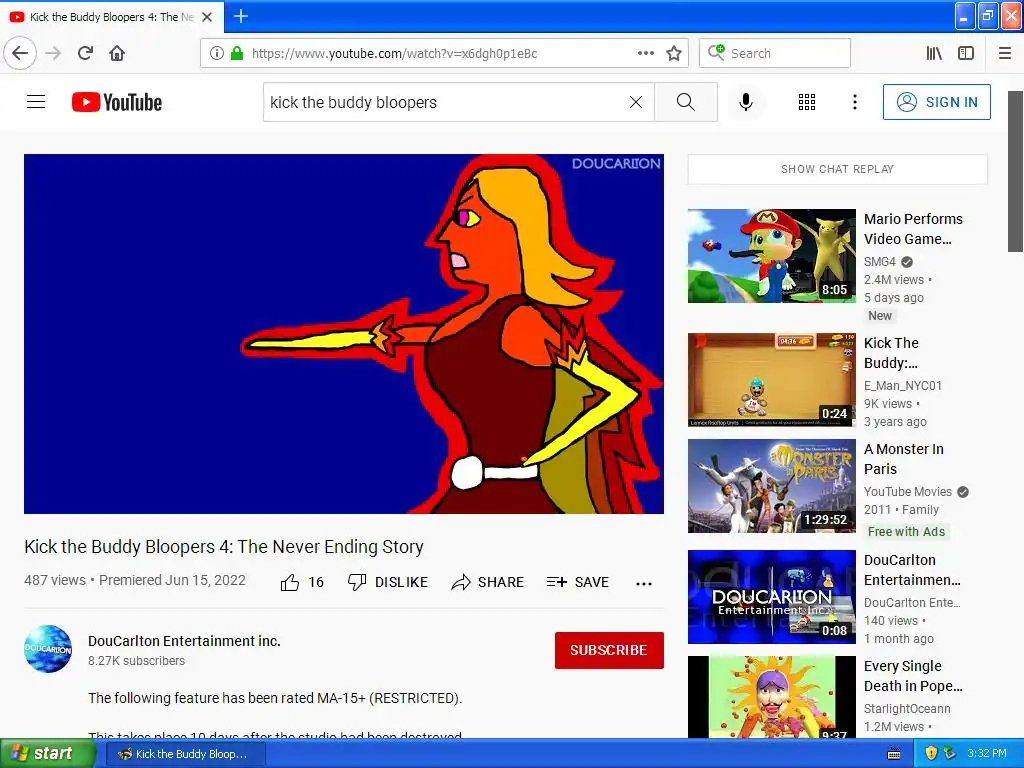Click the page vertical scrollbar thumb

click(x=1015, y=171)
